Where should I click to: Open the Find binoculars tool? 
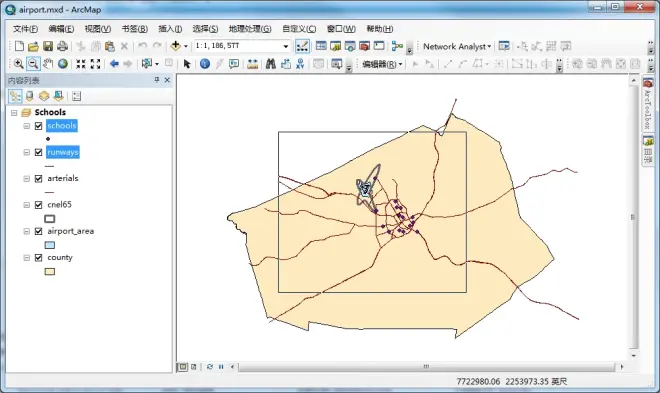click(x=270, y=64)
